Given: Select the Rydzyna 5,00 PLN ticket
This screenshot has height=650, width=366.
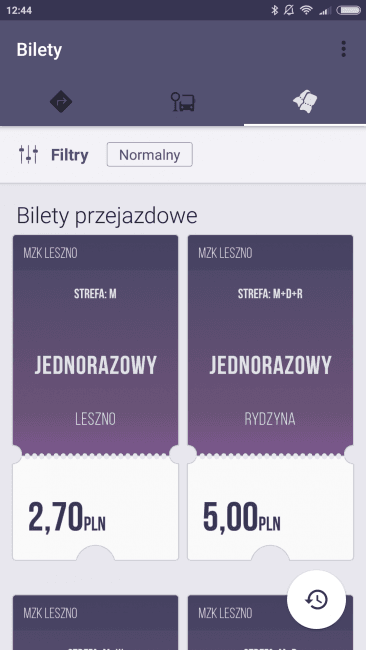Looking at the screenshot, I should point(270,398).
